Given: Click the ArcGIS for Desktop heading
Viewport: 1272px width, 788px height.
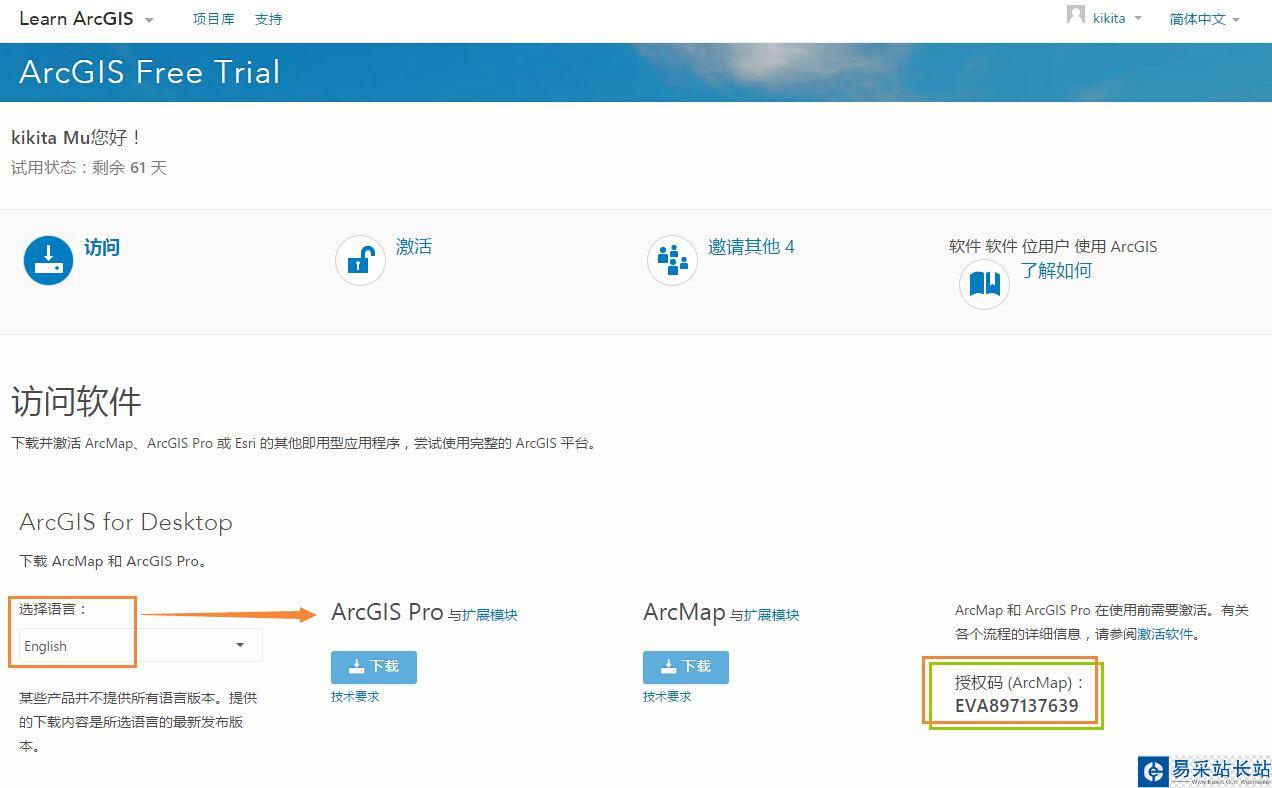Looking at the screenshot, I should click(126, 522).
